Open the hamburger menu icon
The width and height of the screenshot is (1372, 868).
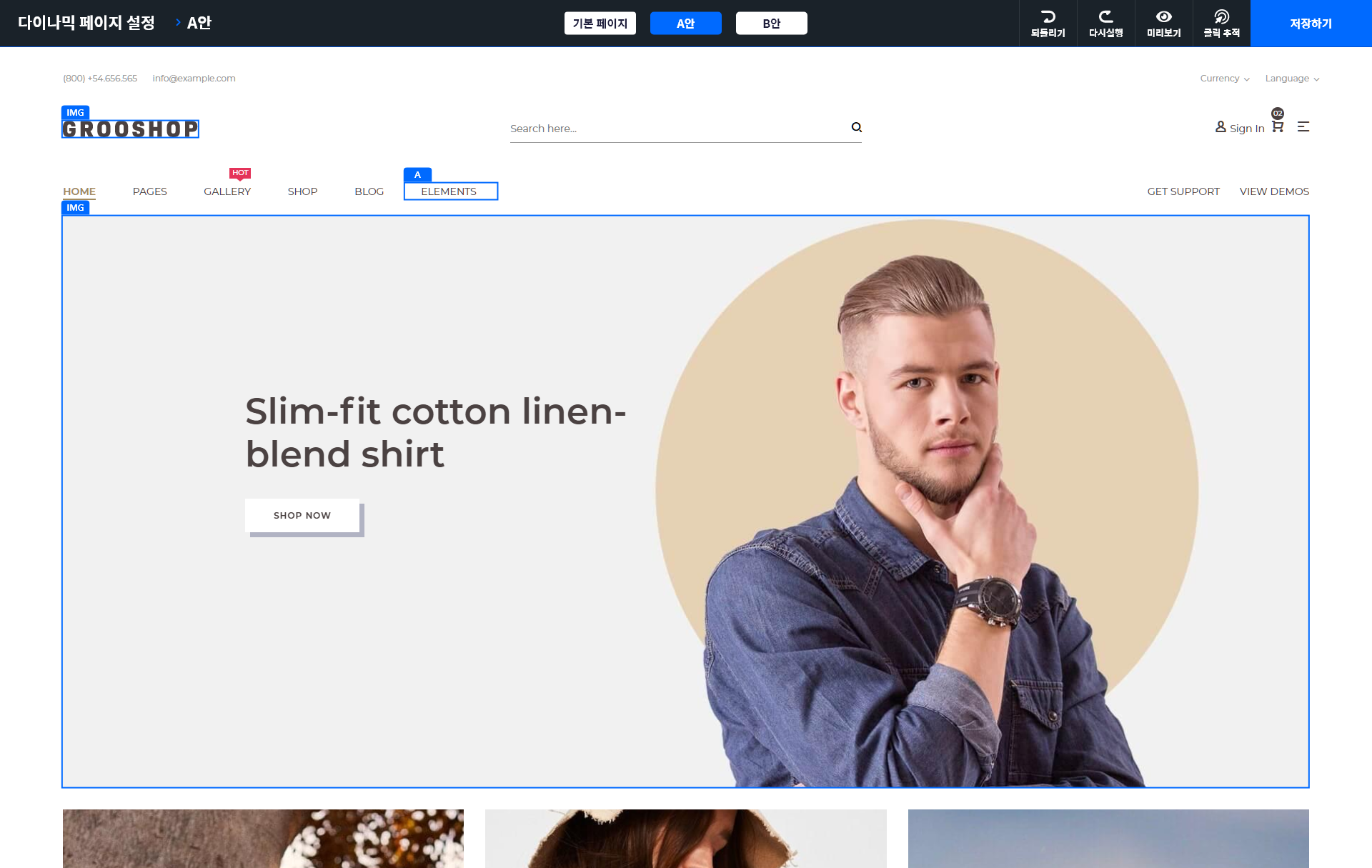coord(1303,126)
